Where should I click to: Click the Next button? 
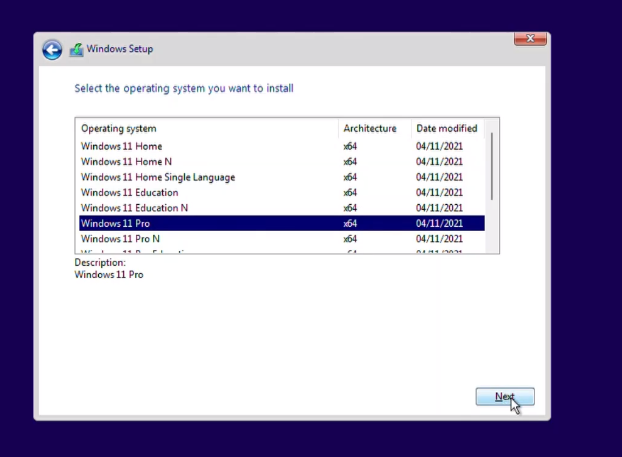coord(505,397)
